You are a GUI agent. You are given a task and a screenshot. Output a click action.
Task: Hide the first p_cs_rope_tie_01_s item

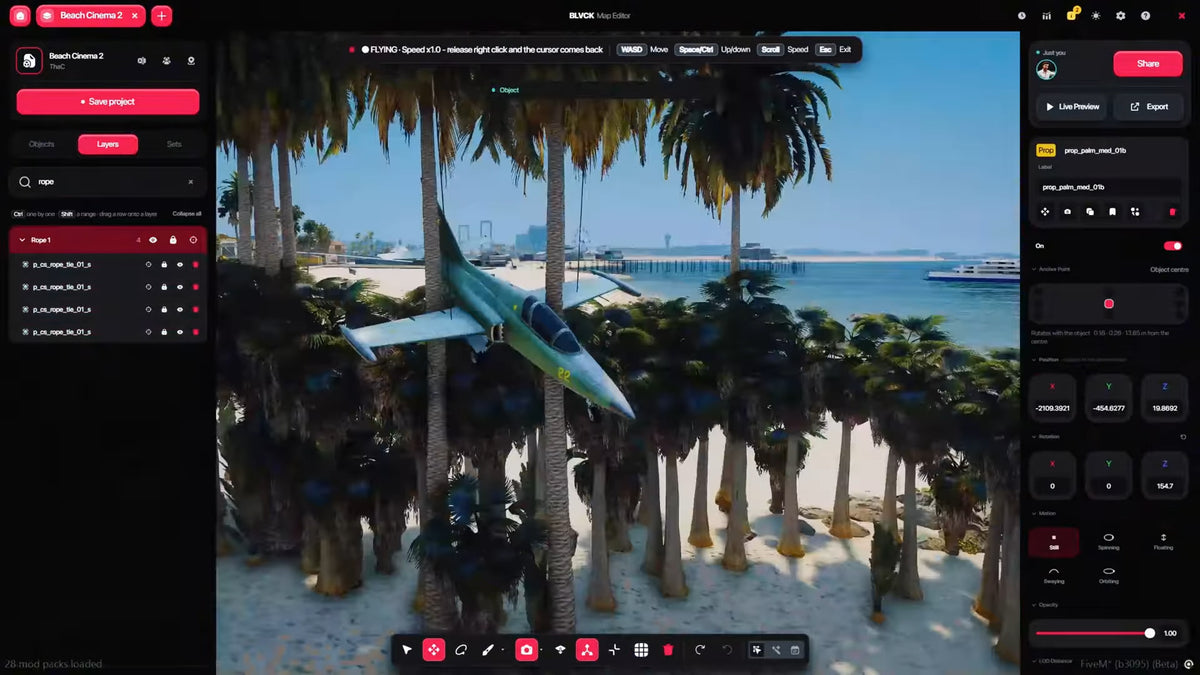pos(180,265)
